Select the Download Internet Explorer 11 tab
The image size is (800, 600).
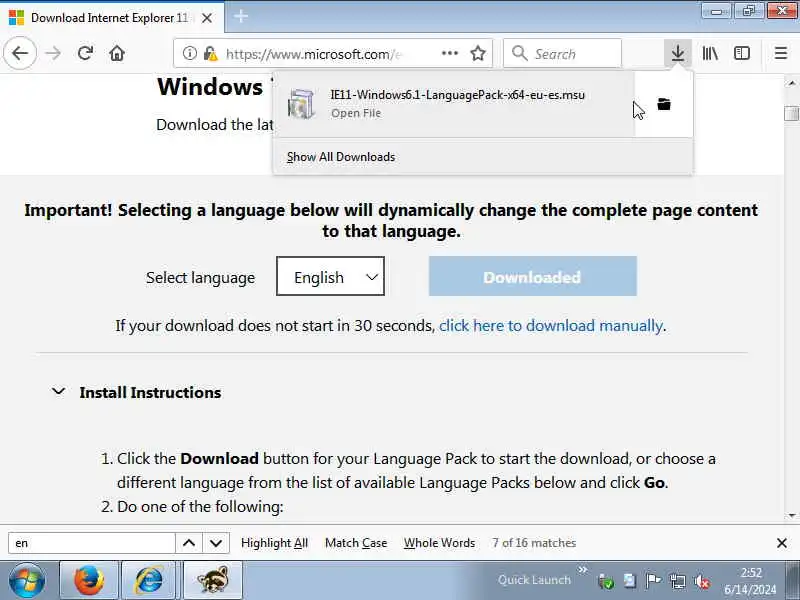112,18
